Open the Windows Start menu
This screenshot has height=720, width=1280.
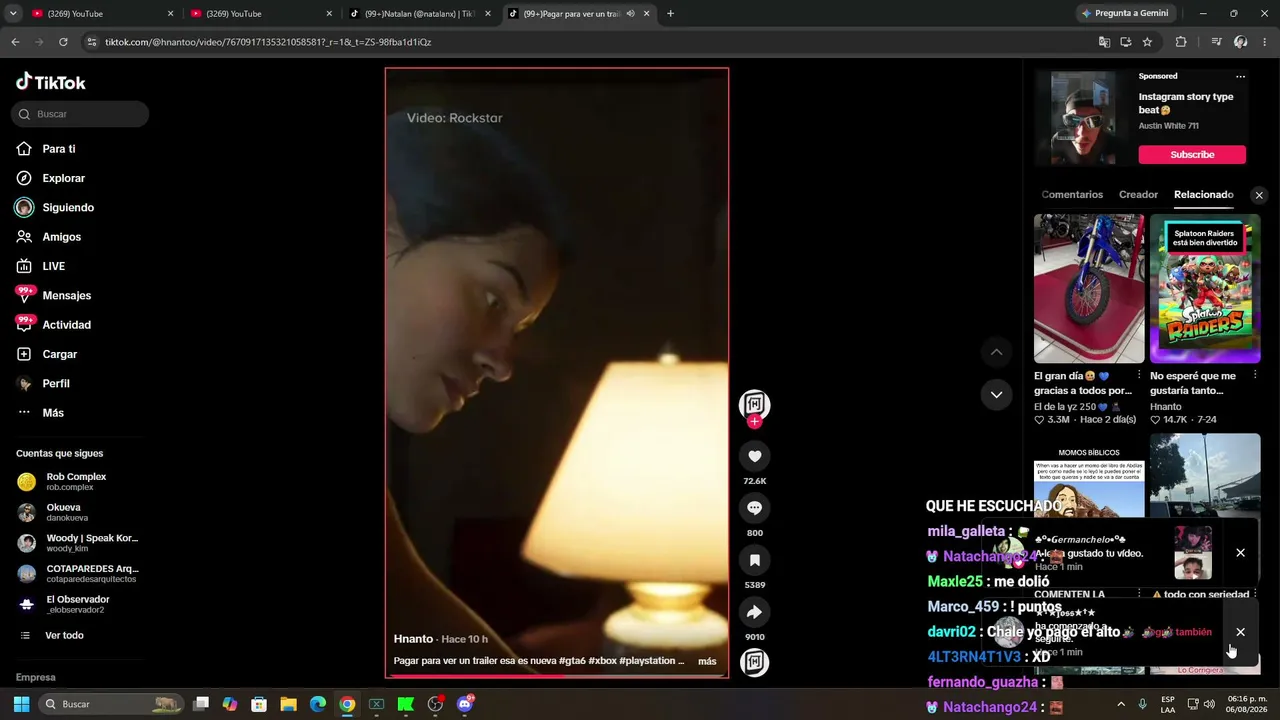click(21, 704)
